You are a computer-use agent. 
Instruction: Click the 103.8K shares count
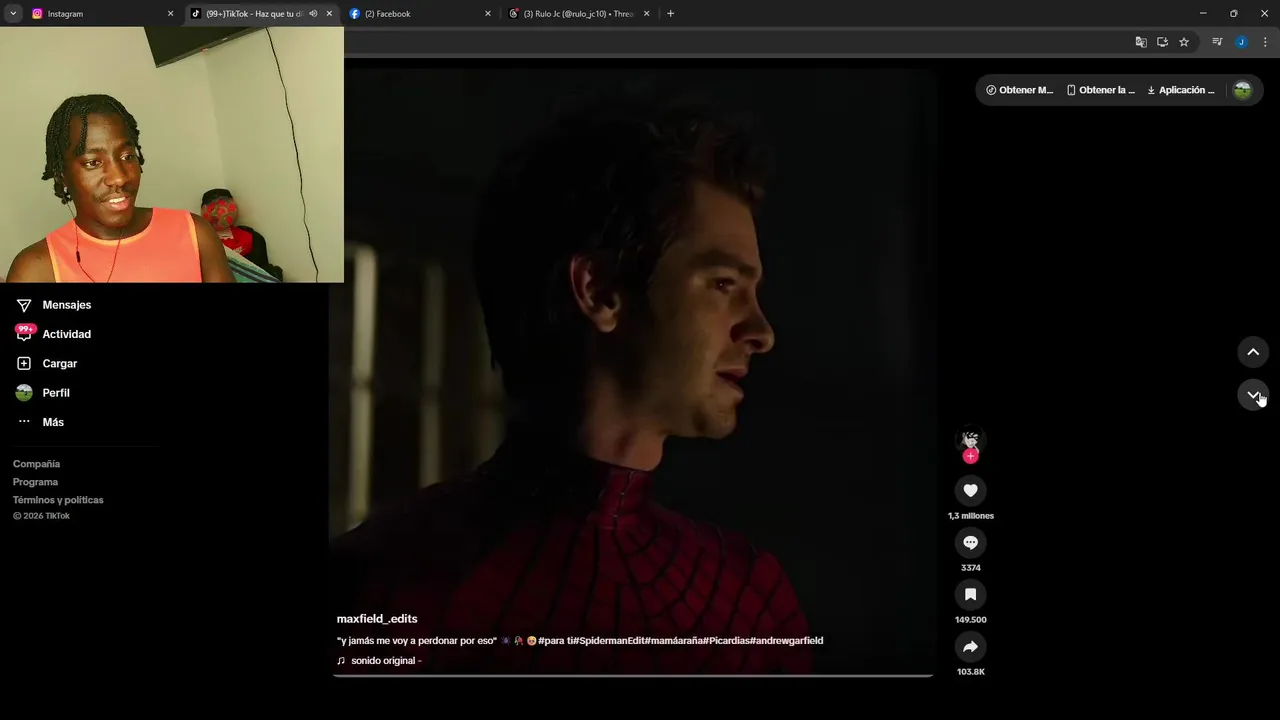click(971, 672)
